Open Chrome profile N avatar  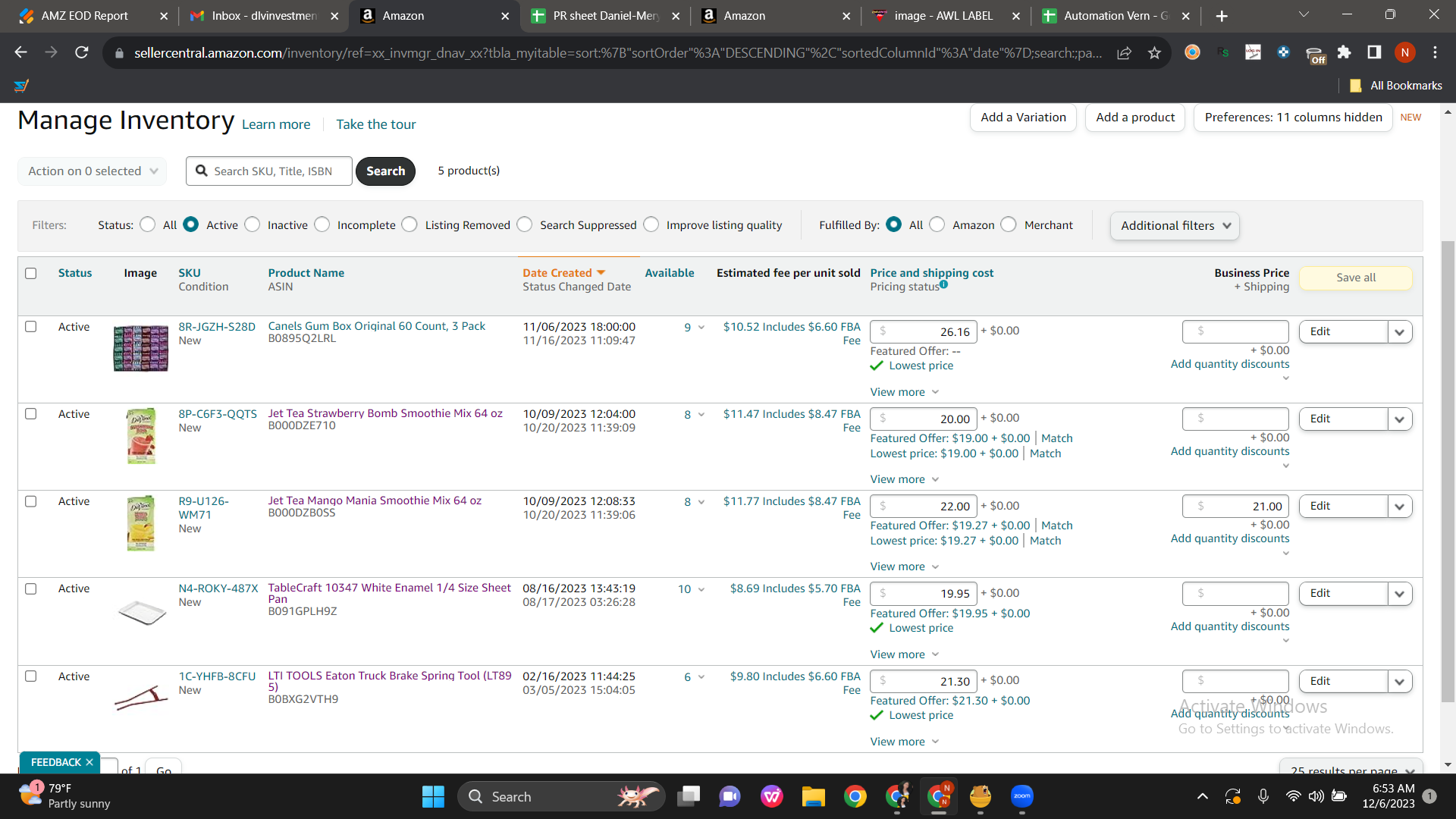1405,52
